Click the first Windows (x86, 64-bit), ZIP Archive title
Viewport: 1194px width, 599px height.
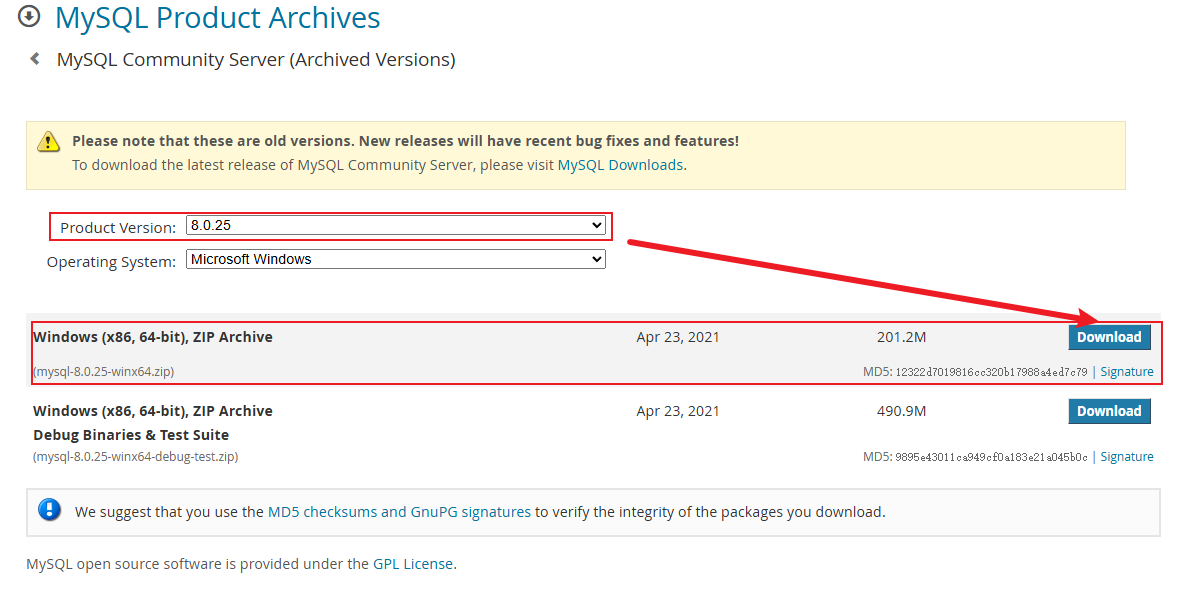[x=153, y=337]
